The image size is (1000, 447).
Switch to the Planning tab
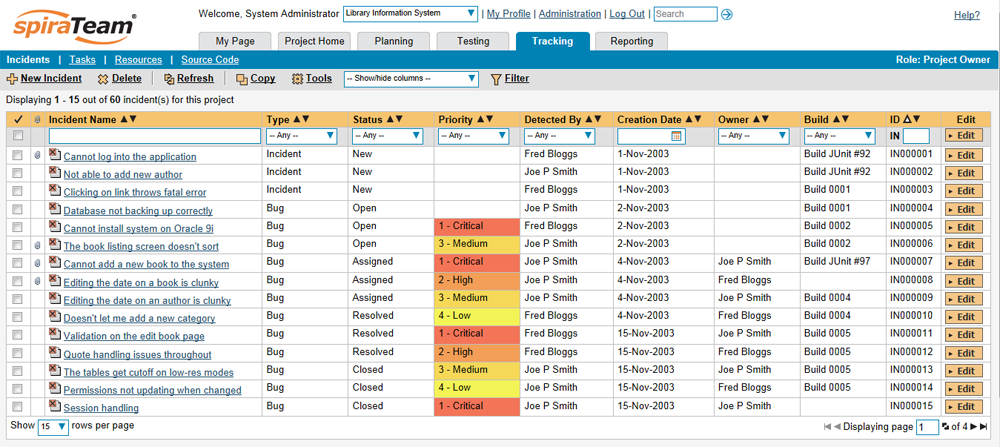click(x=393, y=41)
